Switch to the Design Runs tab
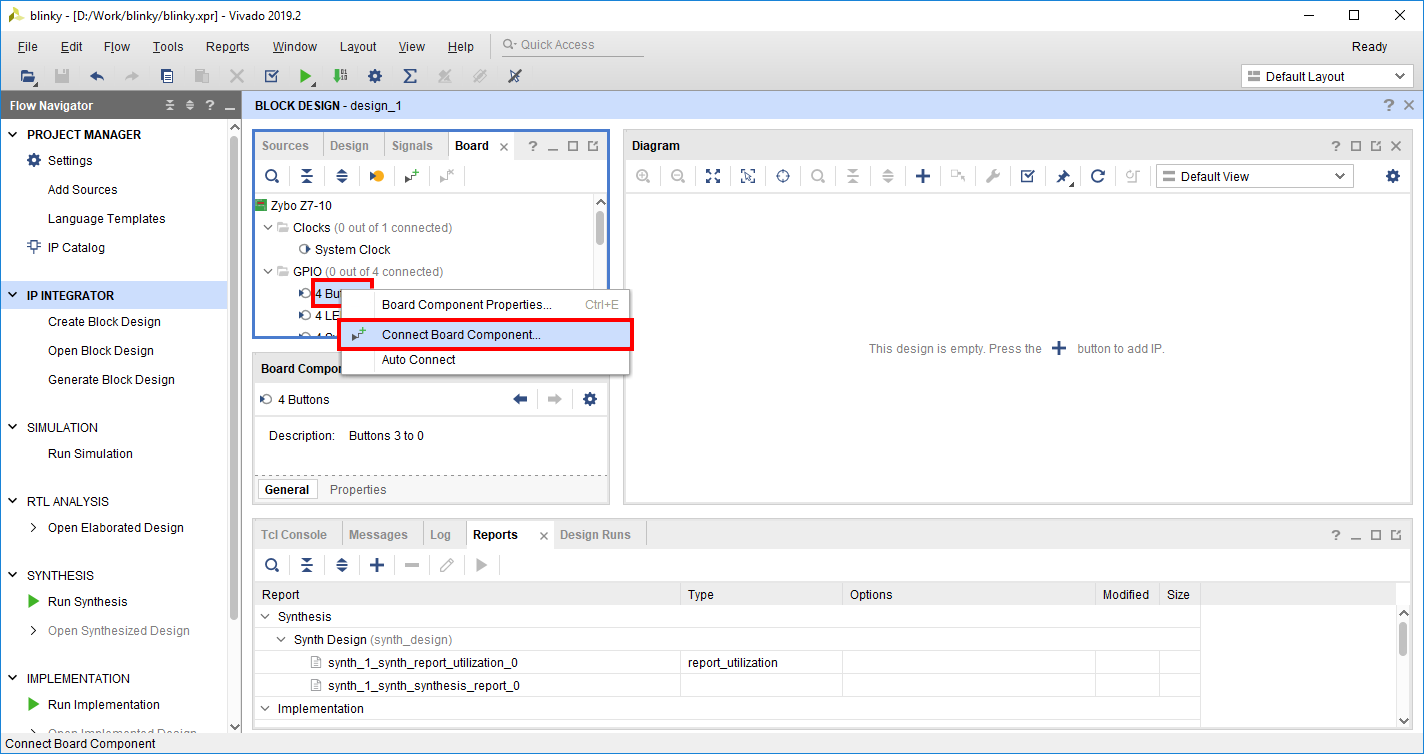 (x=595, y=535)
